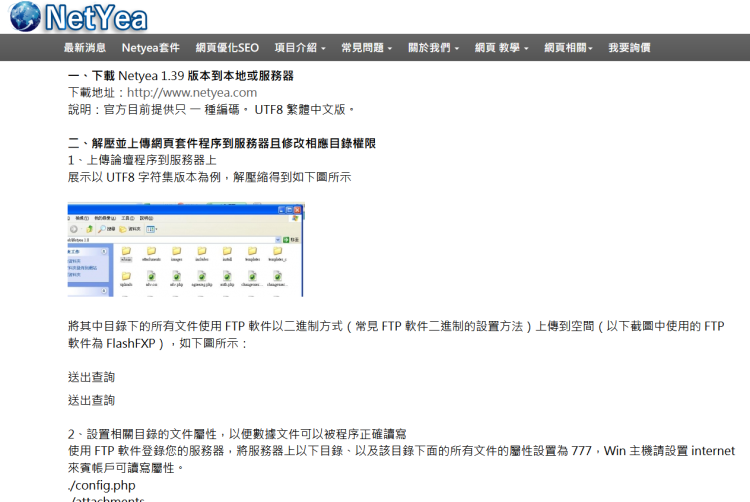Viewport: 750px width, 502px height.
Task: Click the ./config.php path text
Action: click(101, 485)
